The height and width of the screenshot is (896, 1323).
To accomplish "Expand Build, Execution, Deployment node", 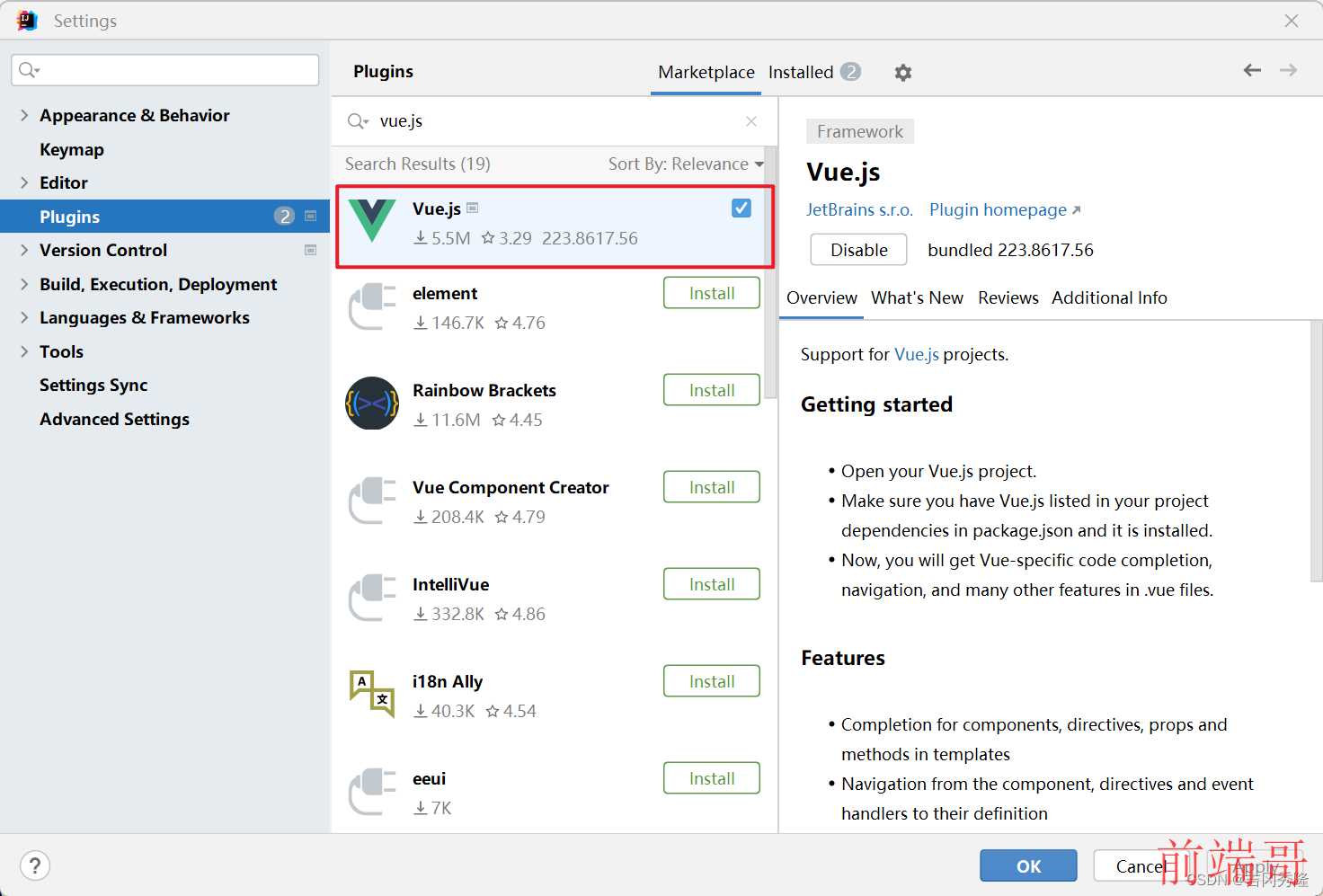I will pyautogui.click(x=24, y=284).
